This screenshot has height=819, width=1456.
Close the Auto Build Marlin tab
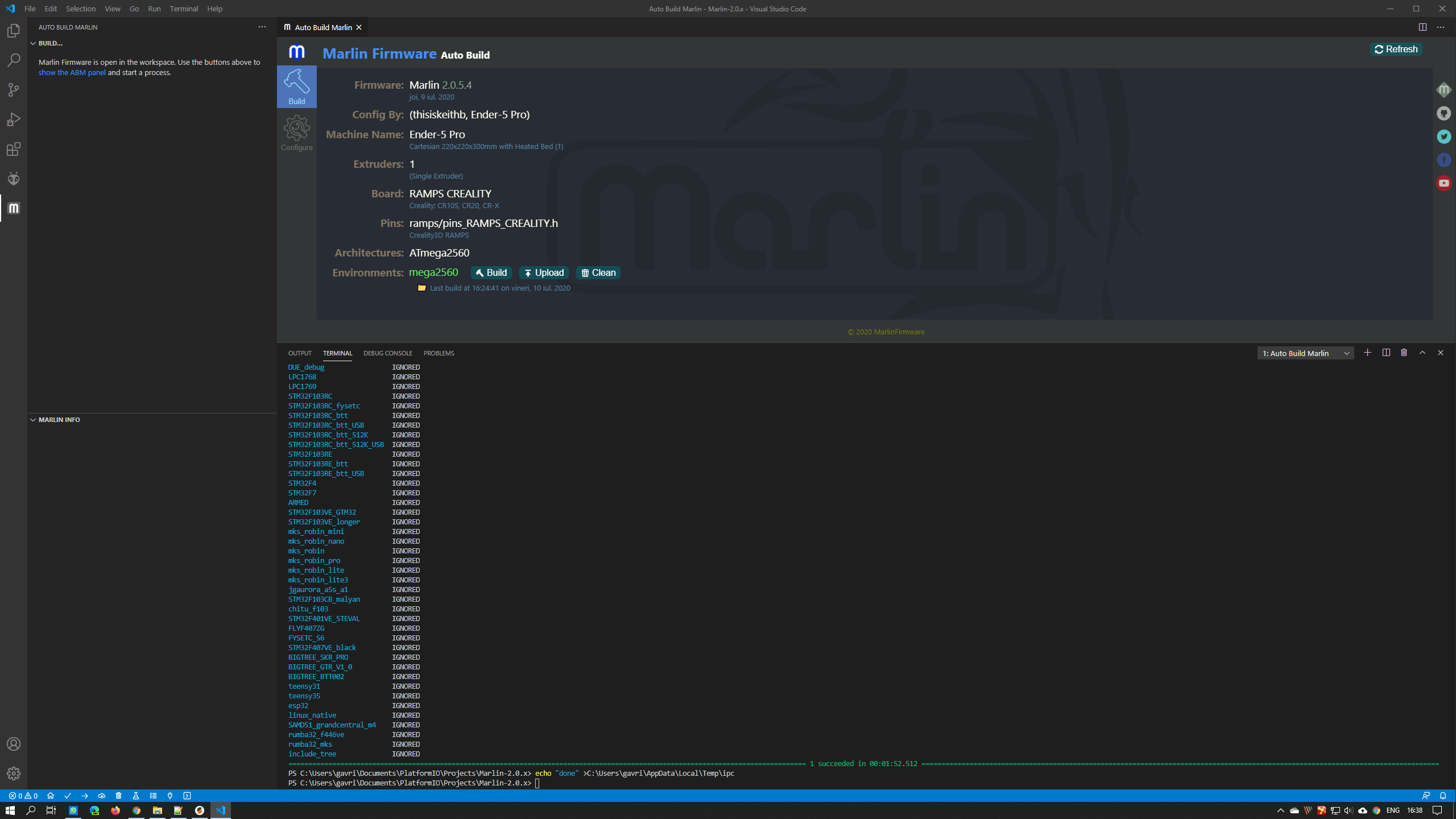[x=359, y=27]
